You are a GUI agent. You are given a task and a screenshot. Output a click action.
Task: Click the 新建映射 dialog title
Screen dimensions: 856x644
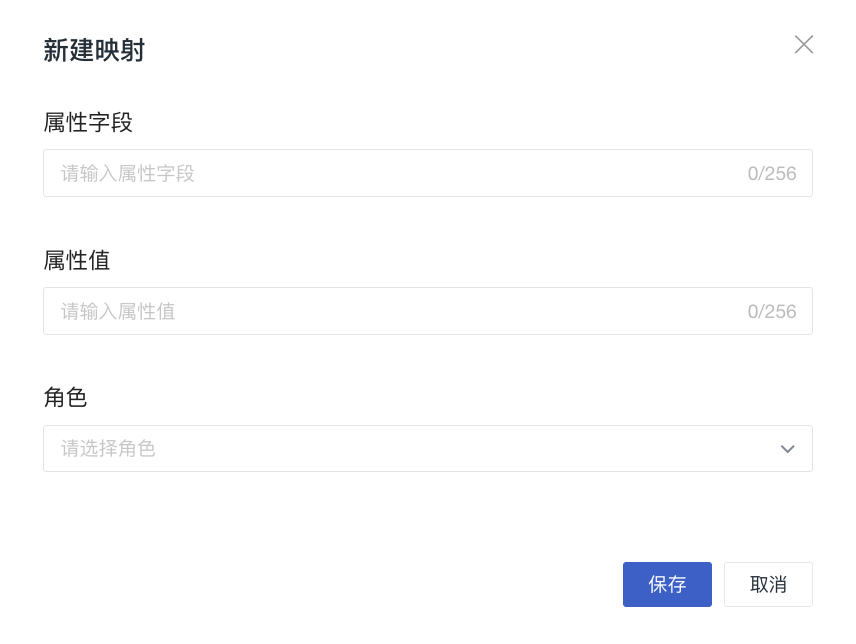click(94, 50)
